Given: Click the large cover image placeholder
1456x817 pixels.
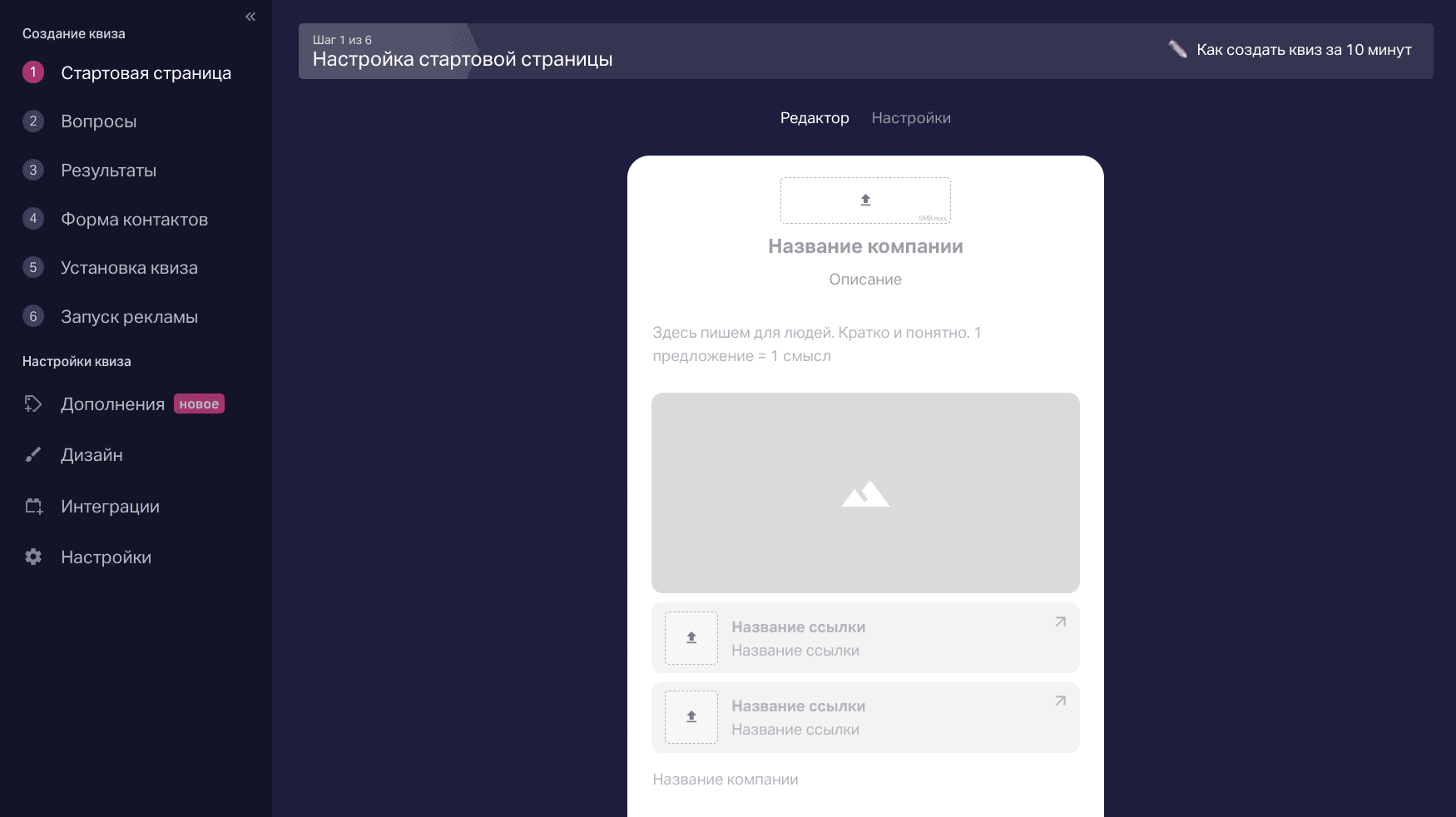Looking at the screenshot, I should tap(865, 493).
